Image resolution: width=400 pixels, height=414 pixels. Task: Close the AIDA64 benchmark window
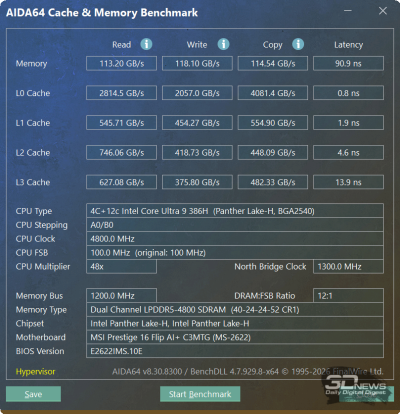click(383, 11)
